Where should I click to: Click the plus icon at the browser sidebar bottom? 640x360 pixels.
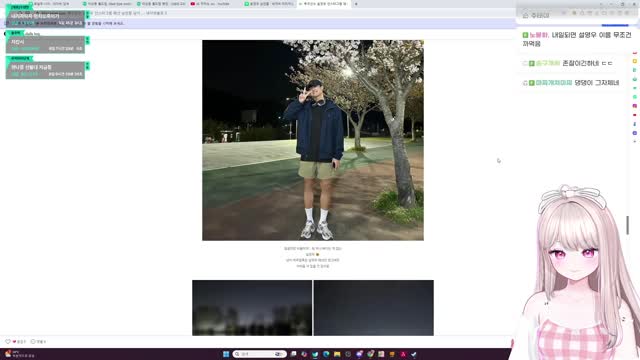[635, 142]
